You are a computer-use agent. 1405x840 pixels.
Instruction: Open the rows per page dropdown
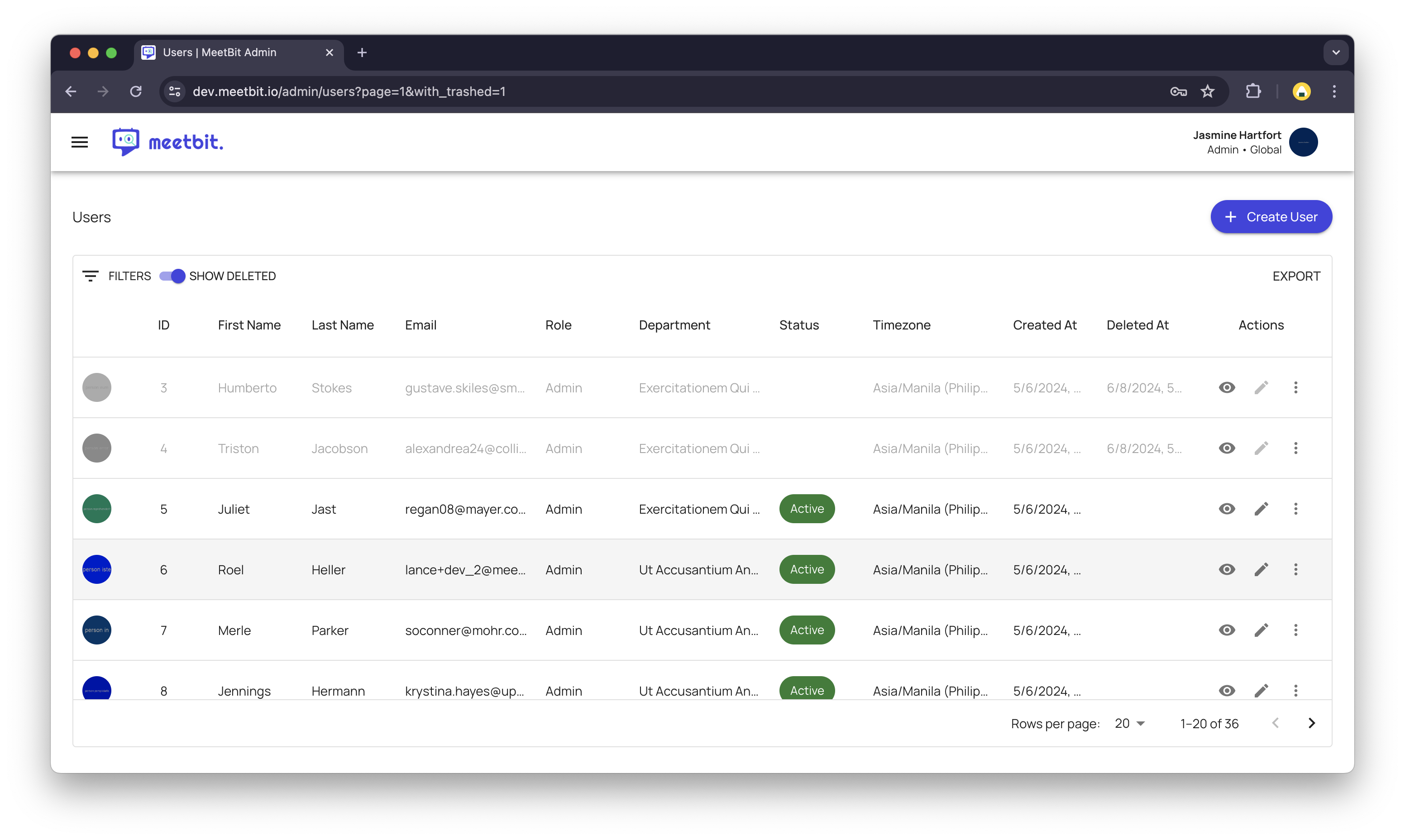click(1130, 723)
